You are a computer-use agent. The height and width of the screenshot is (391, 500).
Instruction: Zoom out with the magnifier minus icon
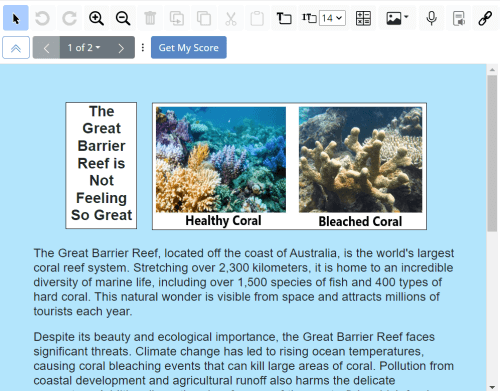tap(123, 18)
